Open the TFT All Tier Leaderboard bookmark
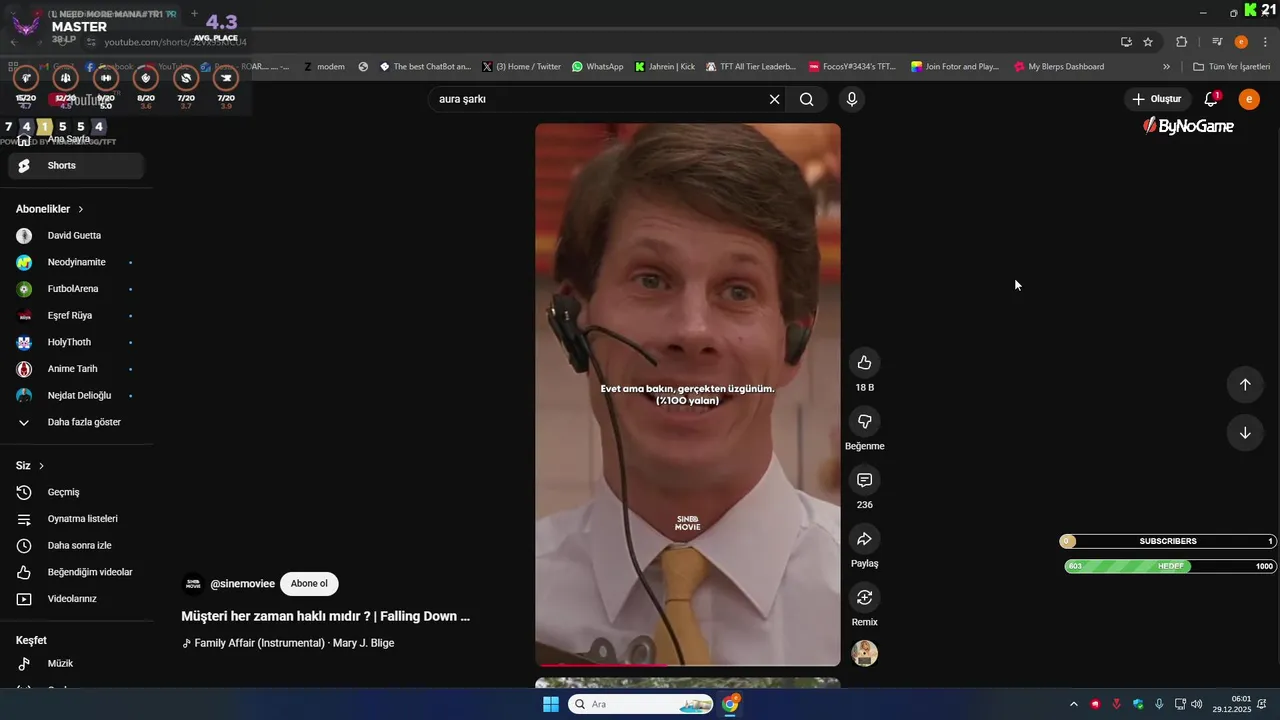 tap(751, 67)
